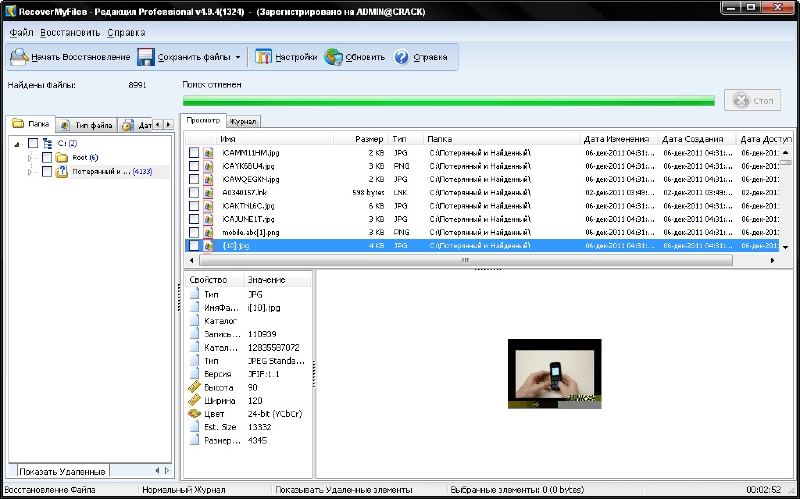This screenshot has height=499, width=800.
Task: Click the Start Recovery printer icon
Action: pos(20,57)
